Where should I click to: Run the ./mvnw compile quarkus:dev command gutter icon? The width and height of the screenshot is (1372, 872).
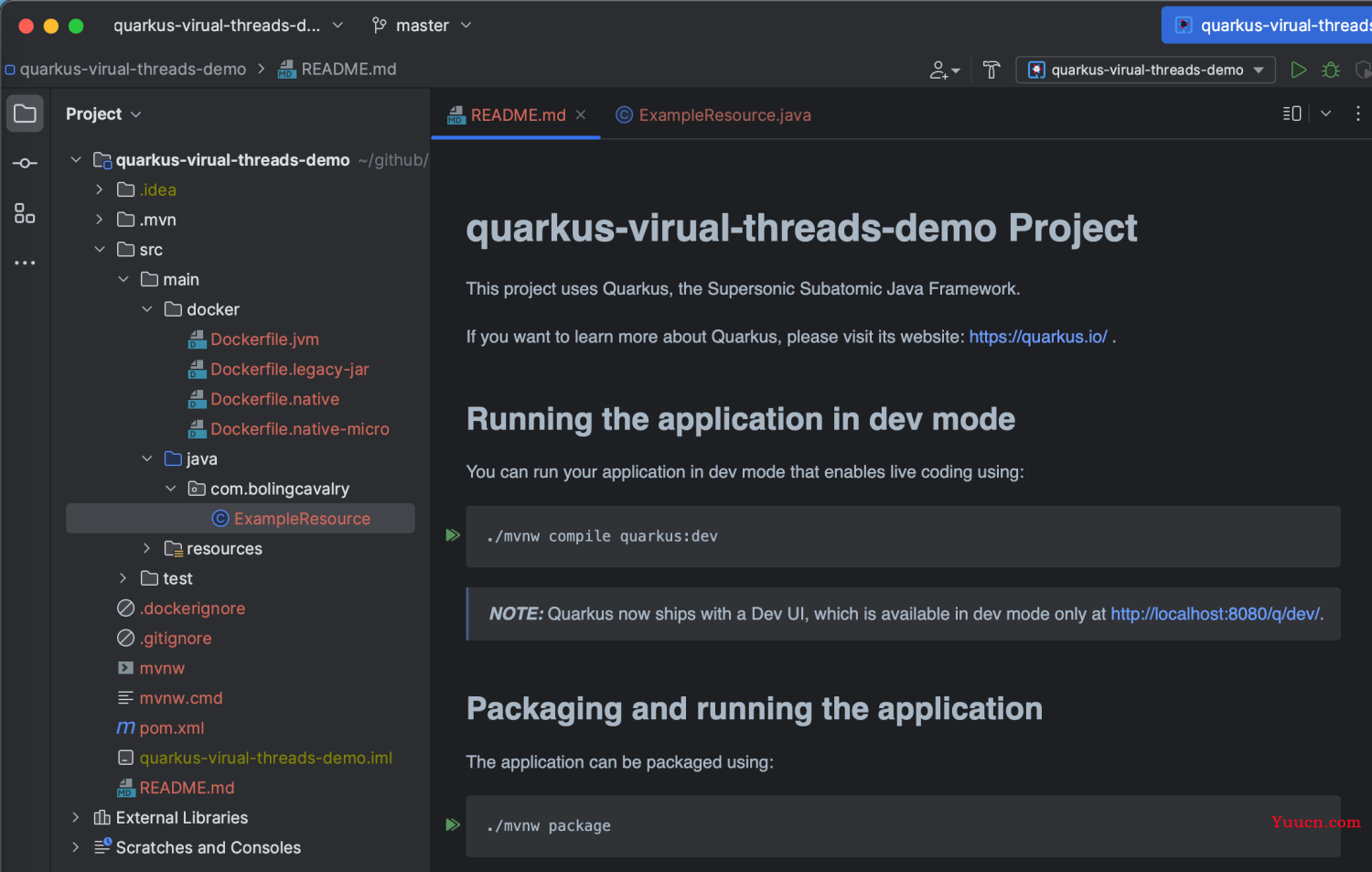[452, 535]
